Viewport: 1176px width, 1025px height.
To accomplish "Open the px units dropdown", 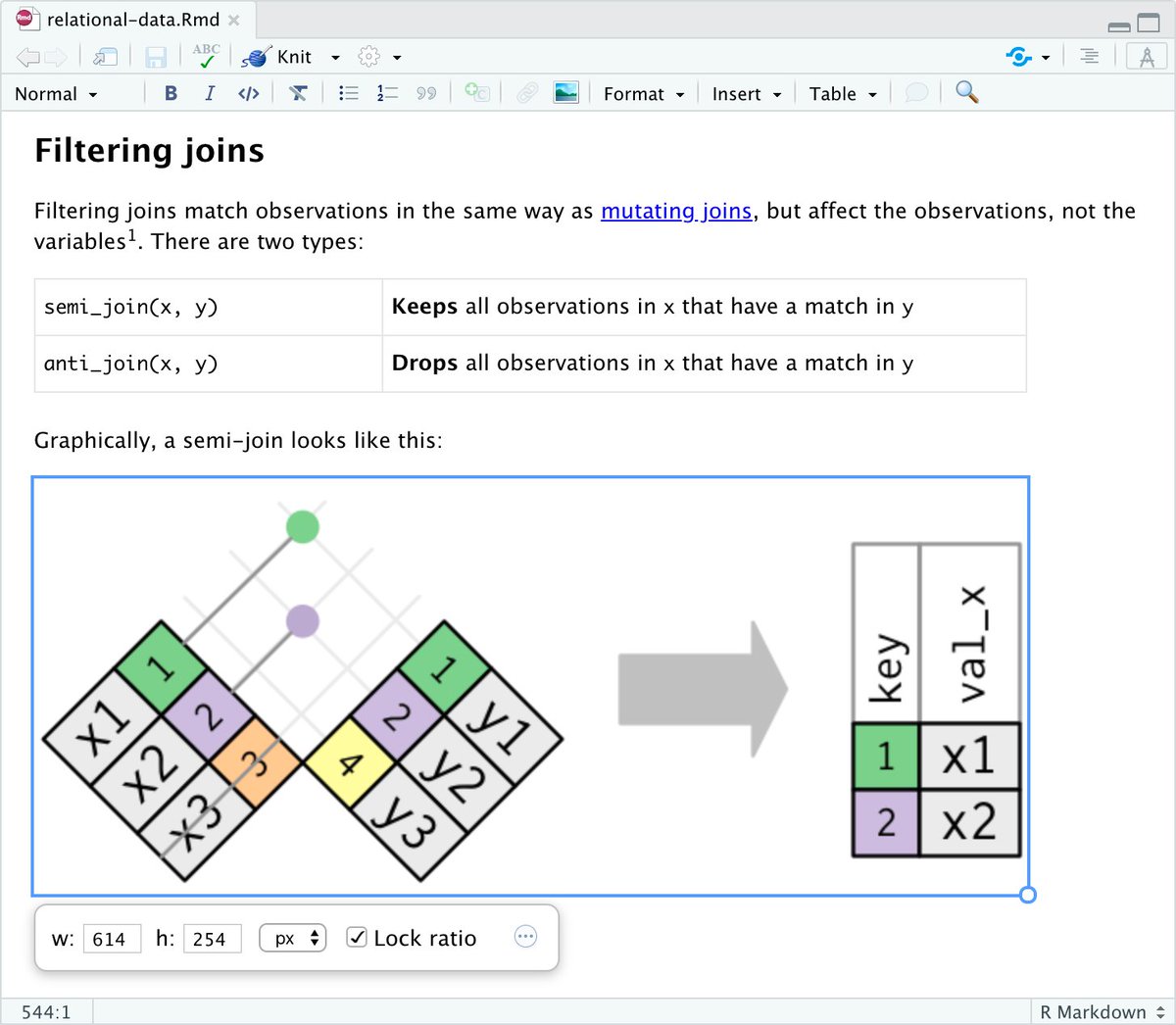I will pyautogui.click(x=292, y=938).
